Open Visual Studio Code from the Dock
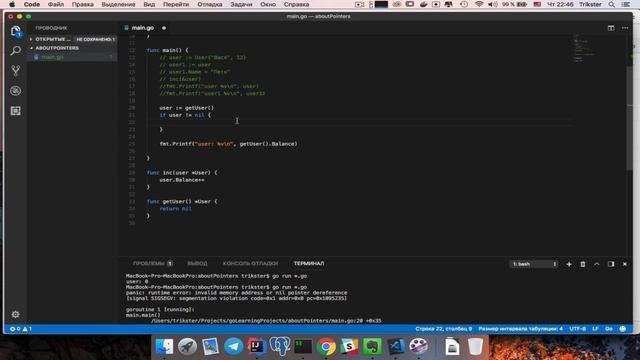 point(396,347)
